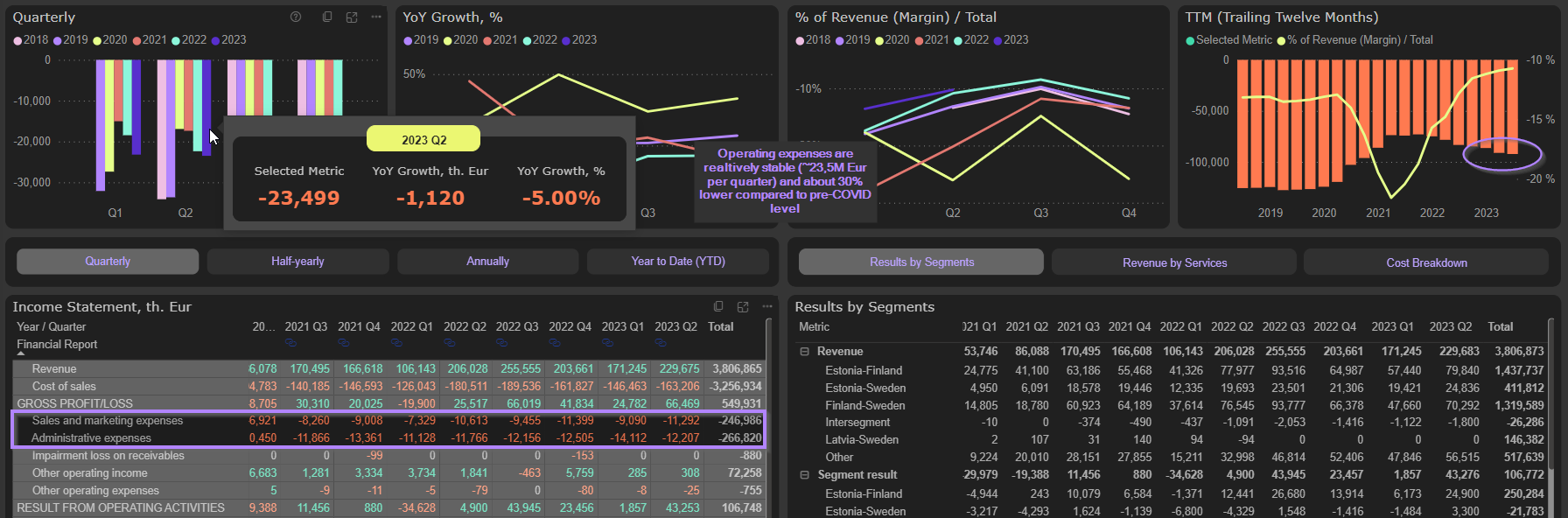Click the Results by Segments button

921,262
